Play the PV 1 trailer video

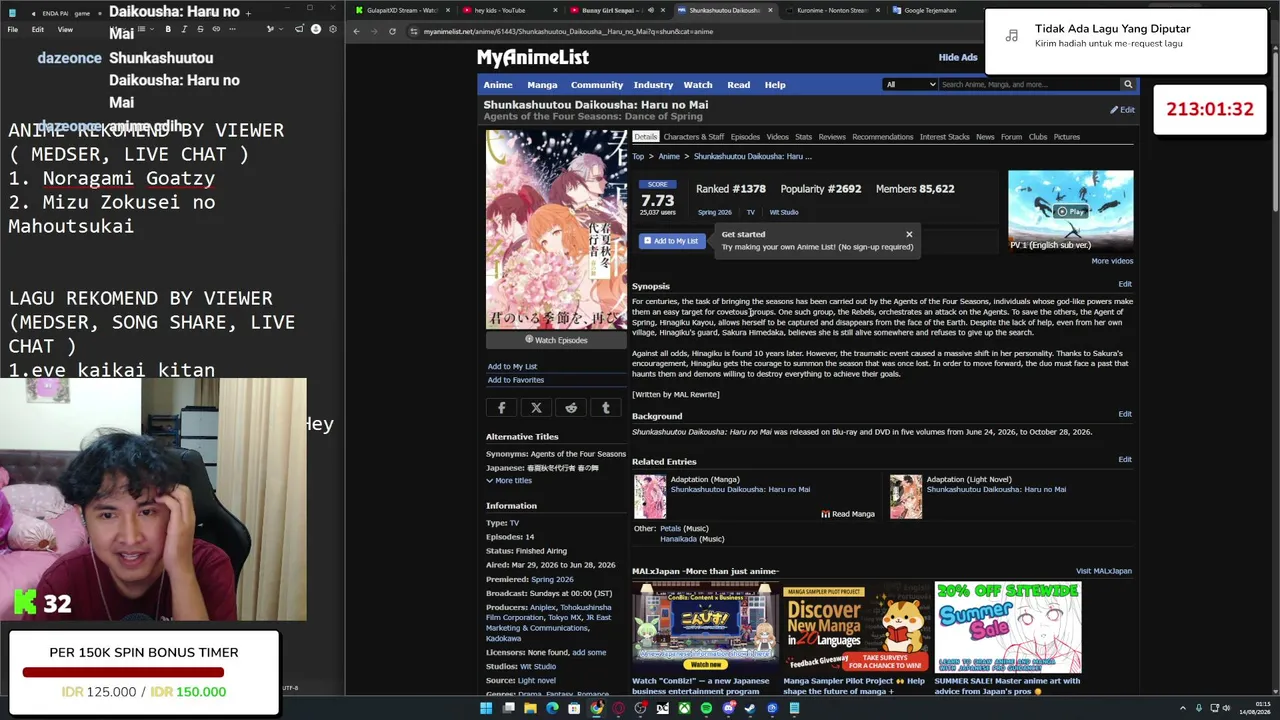(1070, 210)
